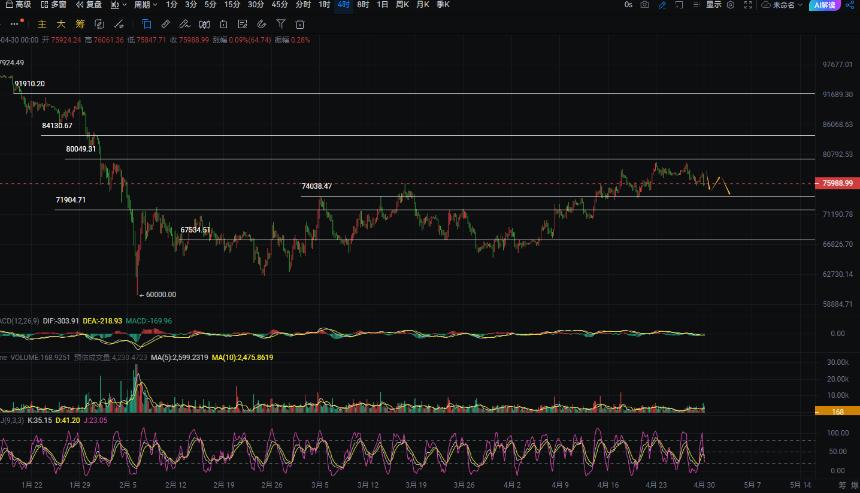
Task: Click the share icon
Action: tap(850, 4)
